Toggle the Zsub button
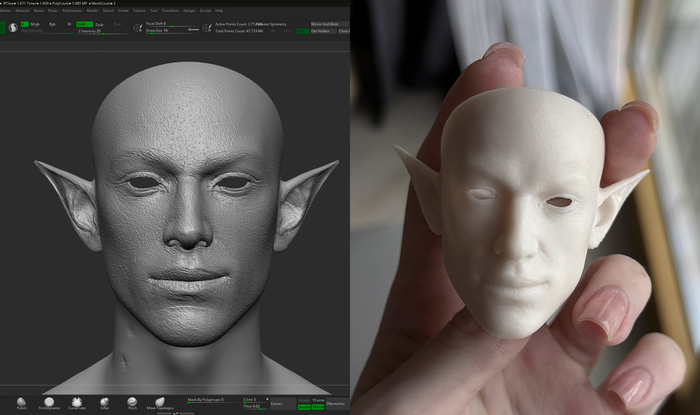Screen dimensions: 700x415 pyautogui.click(x=100, y=25)
